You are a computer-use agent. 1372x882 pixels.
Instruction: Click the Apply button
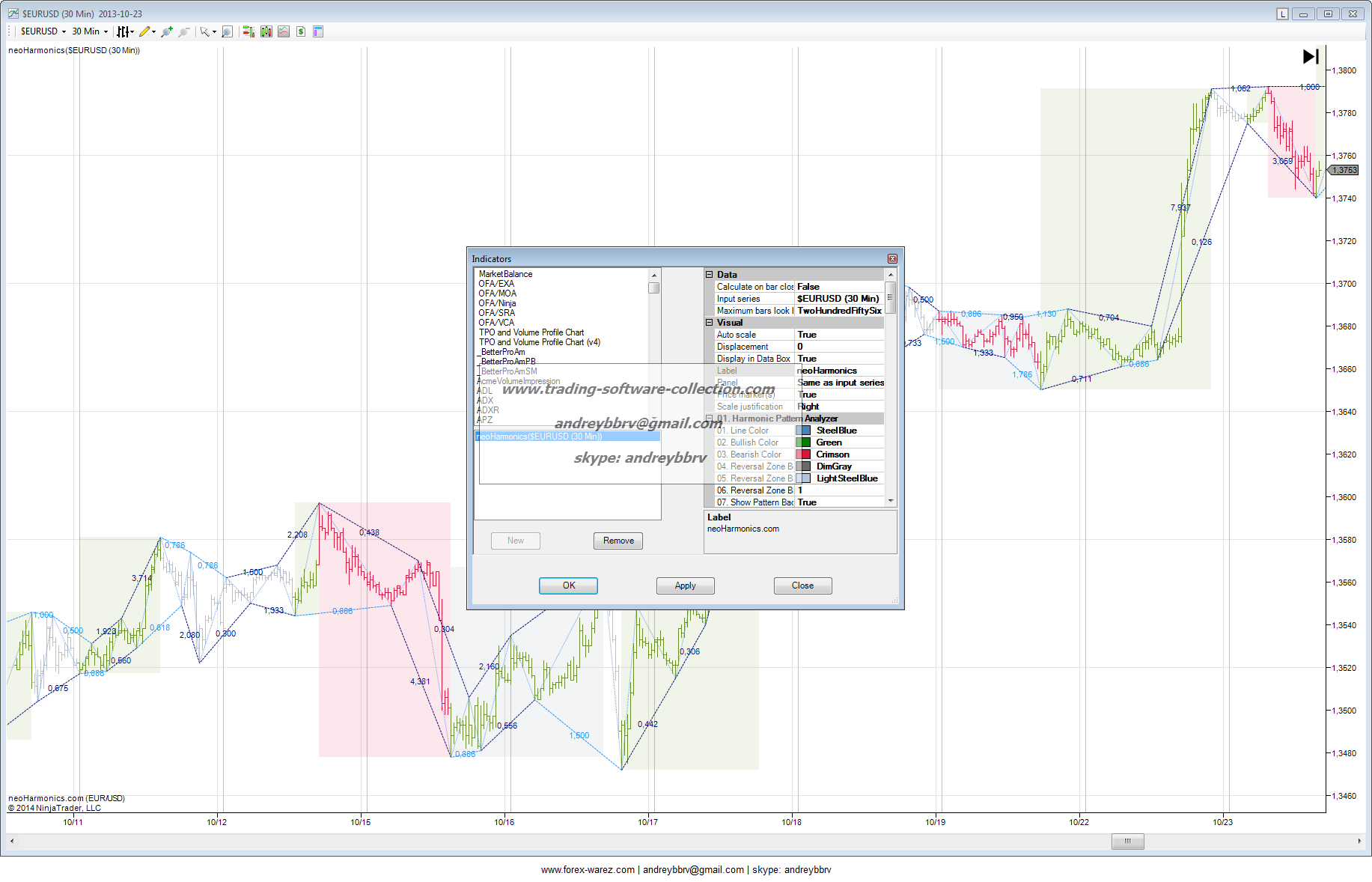(x=685, y=586)
